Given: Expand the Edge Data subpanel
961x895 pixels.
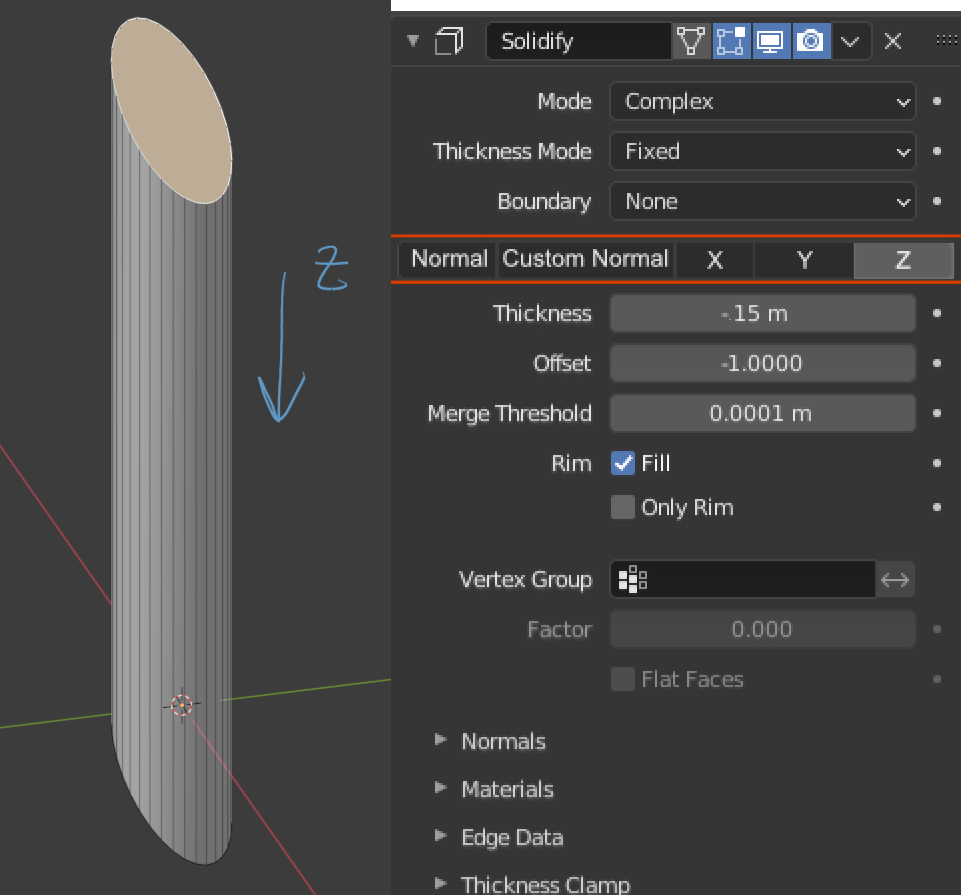Looking at the screenshot, I should pyautogui.click(x=441, y=836).
